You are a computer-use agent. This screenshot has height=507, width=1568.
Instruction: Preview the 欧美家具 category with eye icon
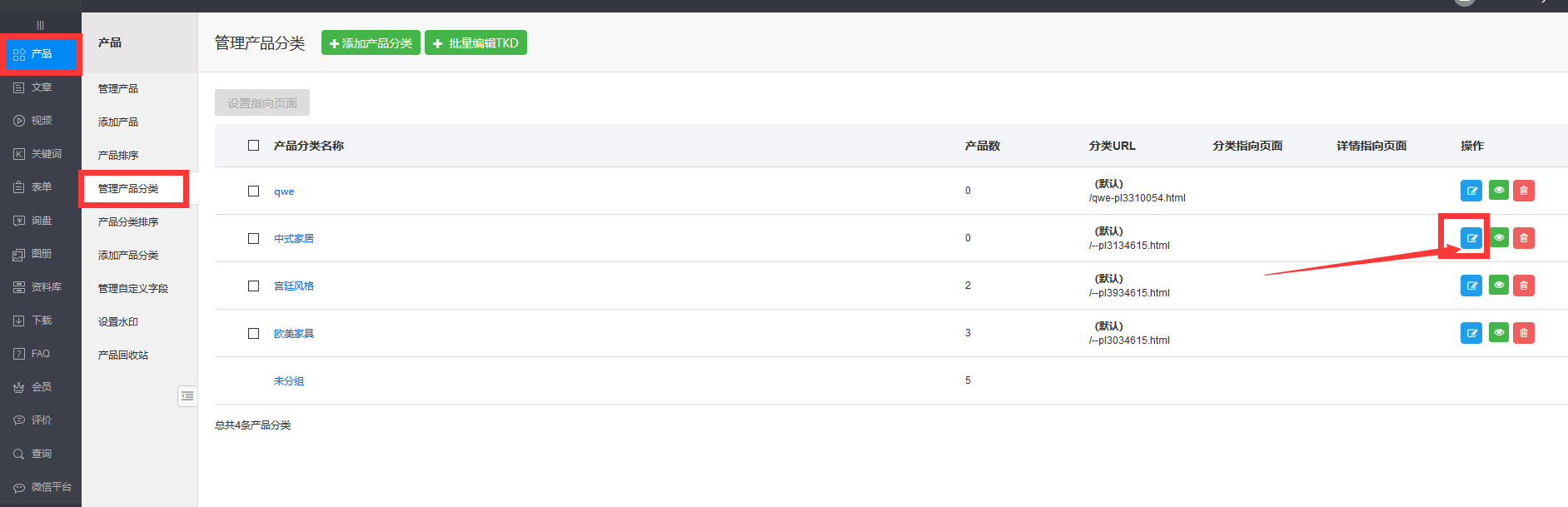point(1498,333)
